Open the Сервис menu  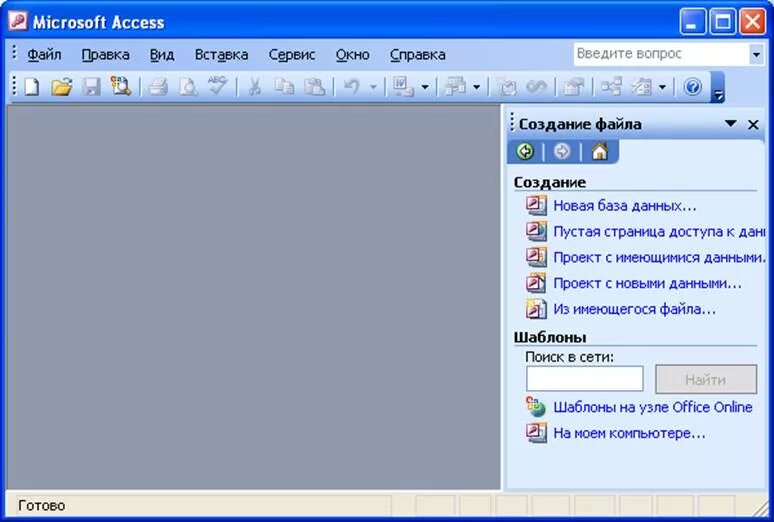[x=292, y=54]
